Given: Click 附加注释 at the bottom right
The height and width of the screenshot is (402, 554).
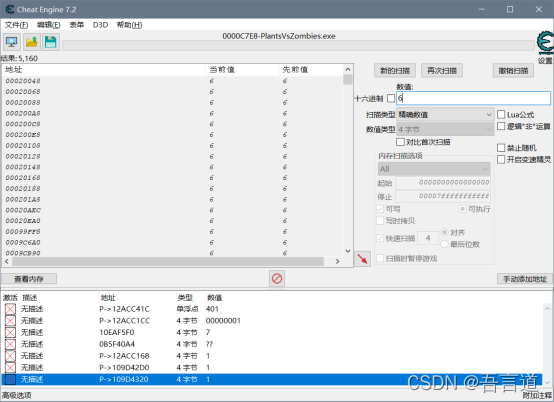Looking at the screenshot, I should tap(537, 396).
